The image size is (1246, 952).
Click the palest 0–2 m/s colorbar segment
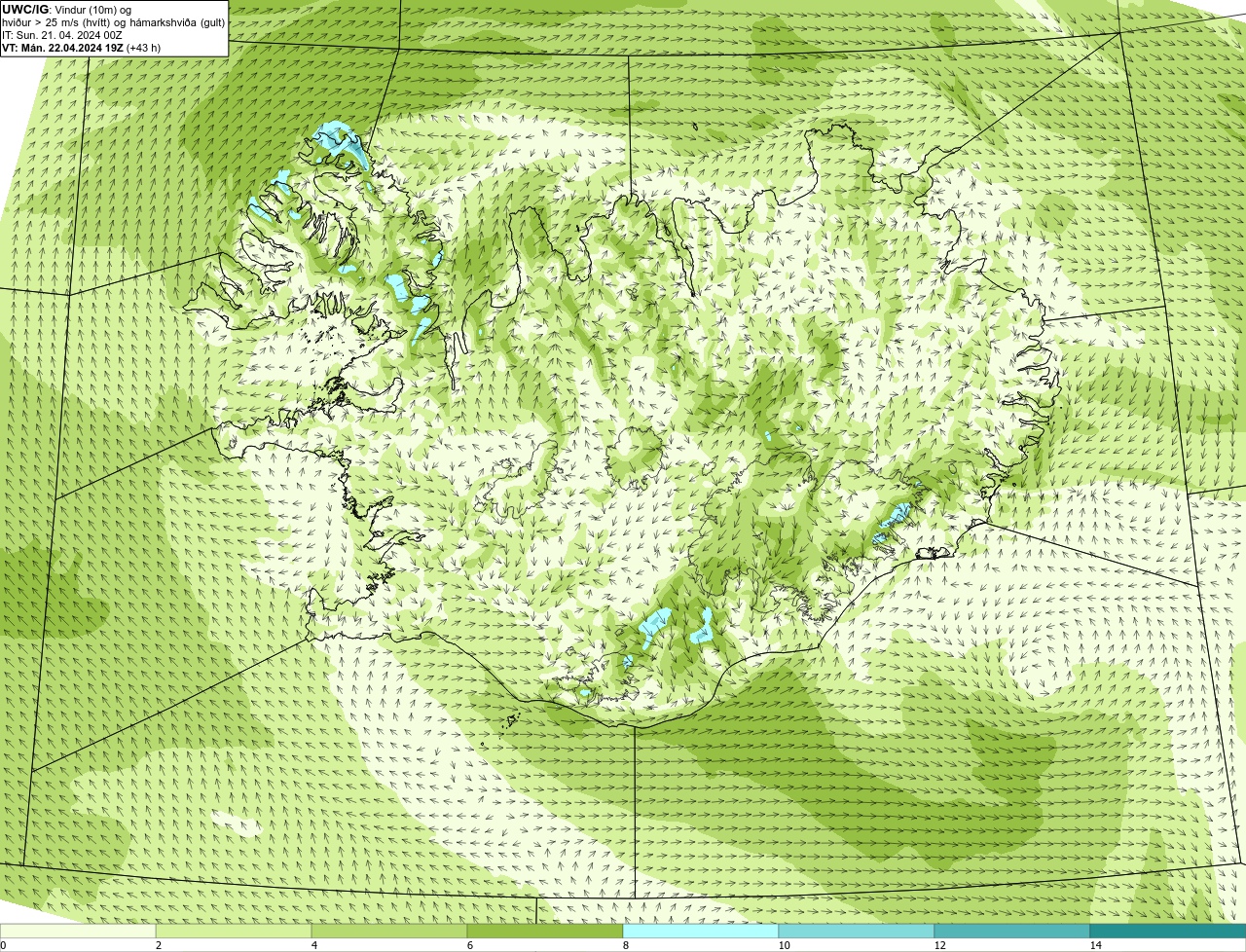78,931
